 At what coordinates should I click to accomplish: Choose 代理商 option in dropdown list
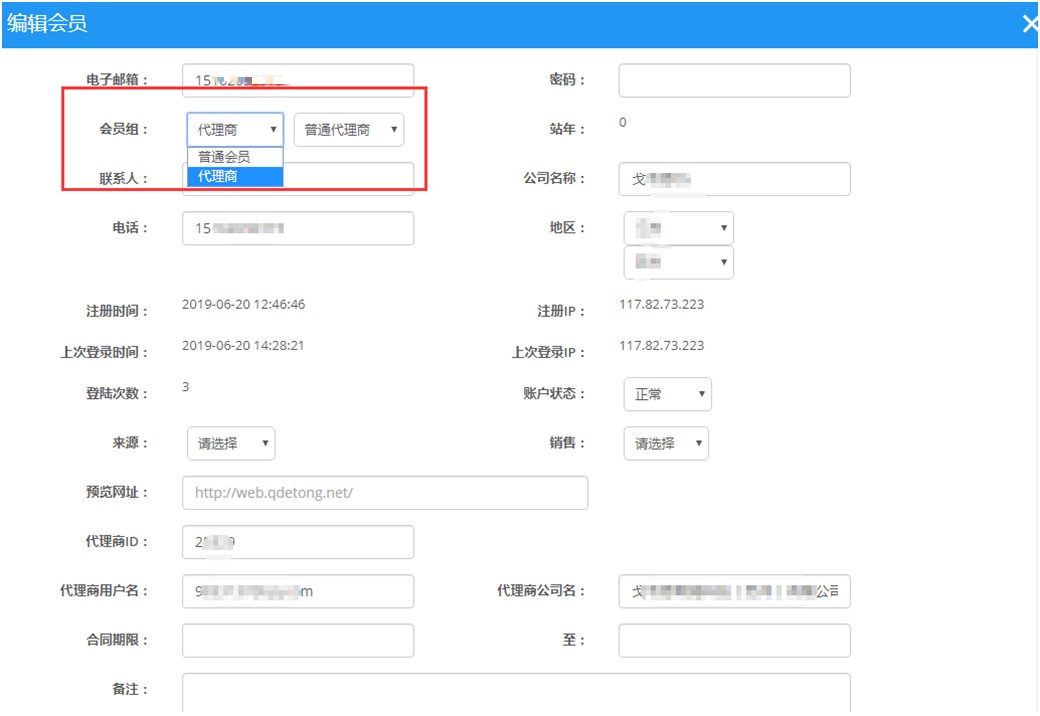(x=235, y=177)
